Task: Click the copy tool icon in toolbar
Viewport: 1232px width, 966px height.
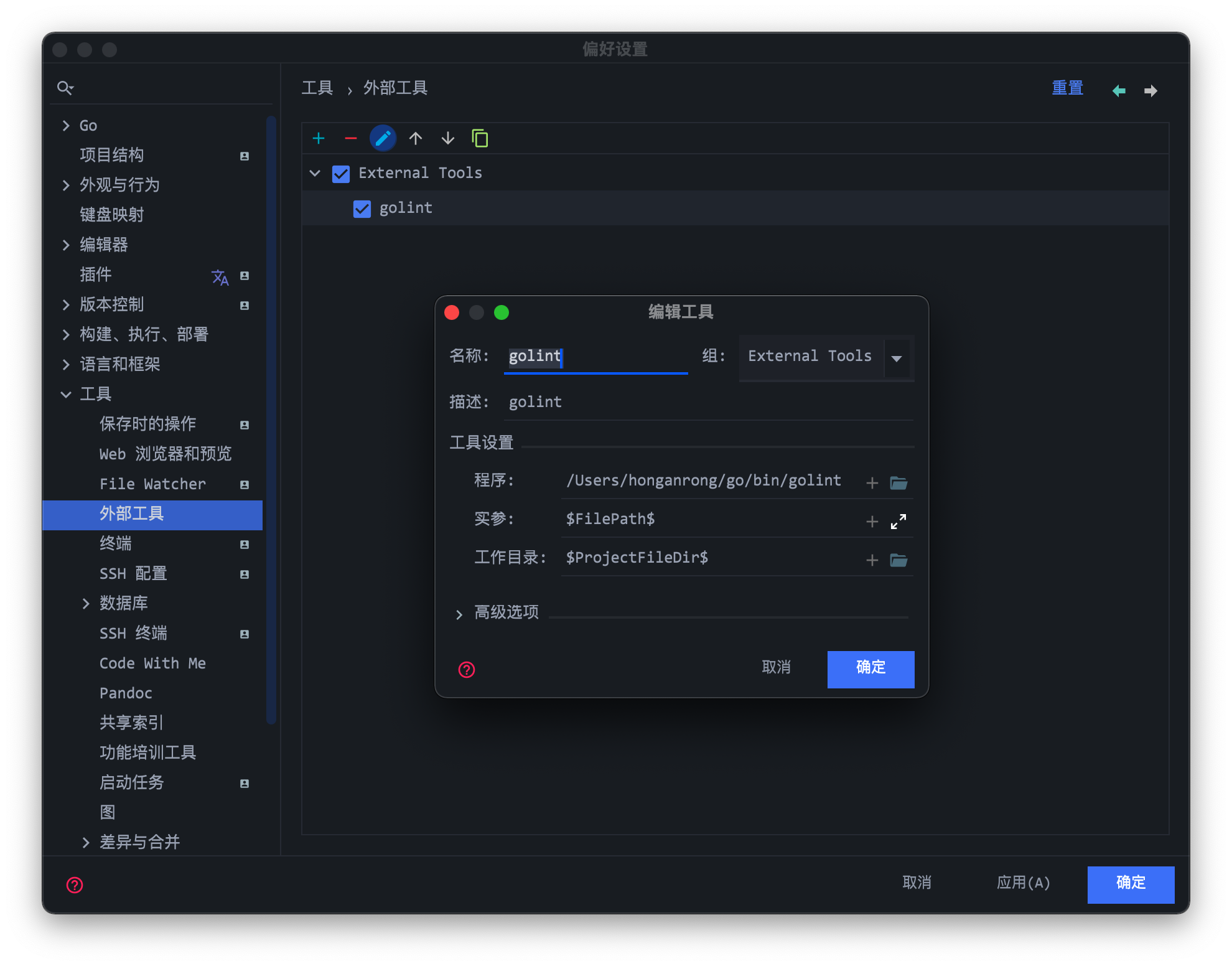Action: 480,138
